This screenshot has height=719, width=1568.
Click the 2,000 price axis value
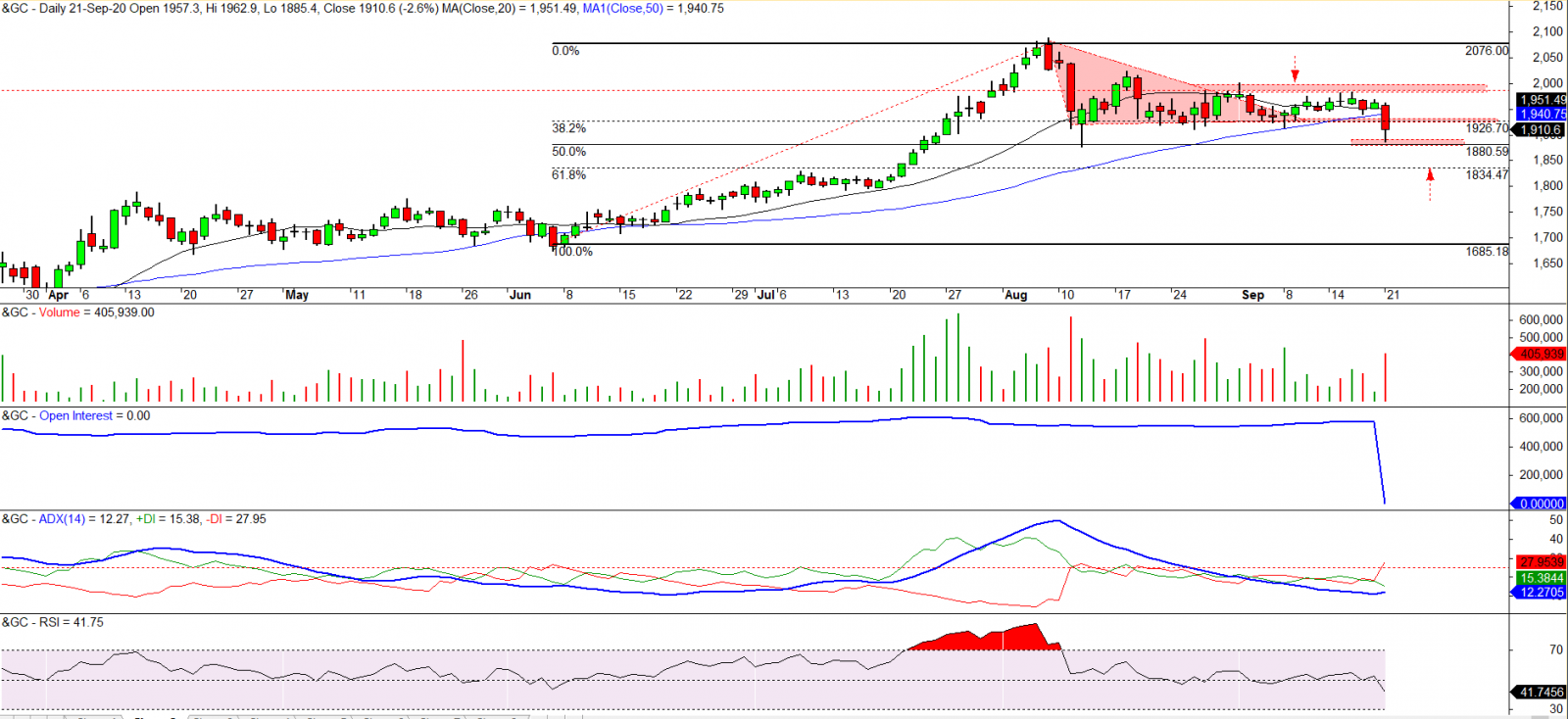(x=1547, y=84)
